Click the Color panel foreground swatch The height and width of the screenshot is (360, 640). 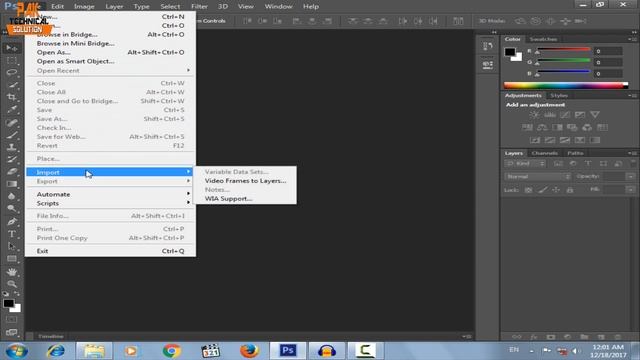[x=510, y=52]
